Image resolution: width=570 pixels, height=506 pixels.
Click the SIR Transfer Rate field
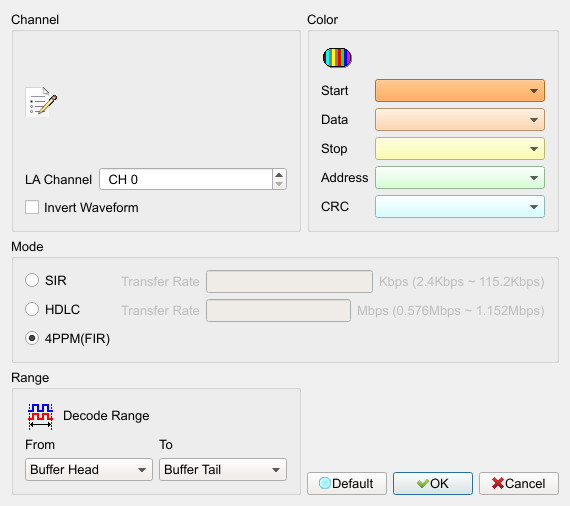[x=289, y=281]
